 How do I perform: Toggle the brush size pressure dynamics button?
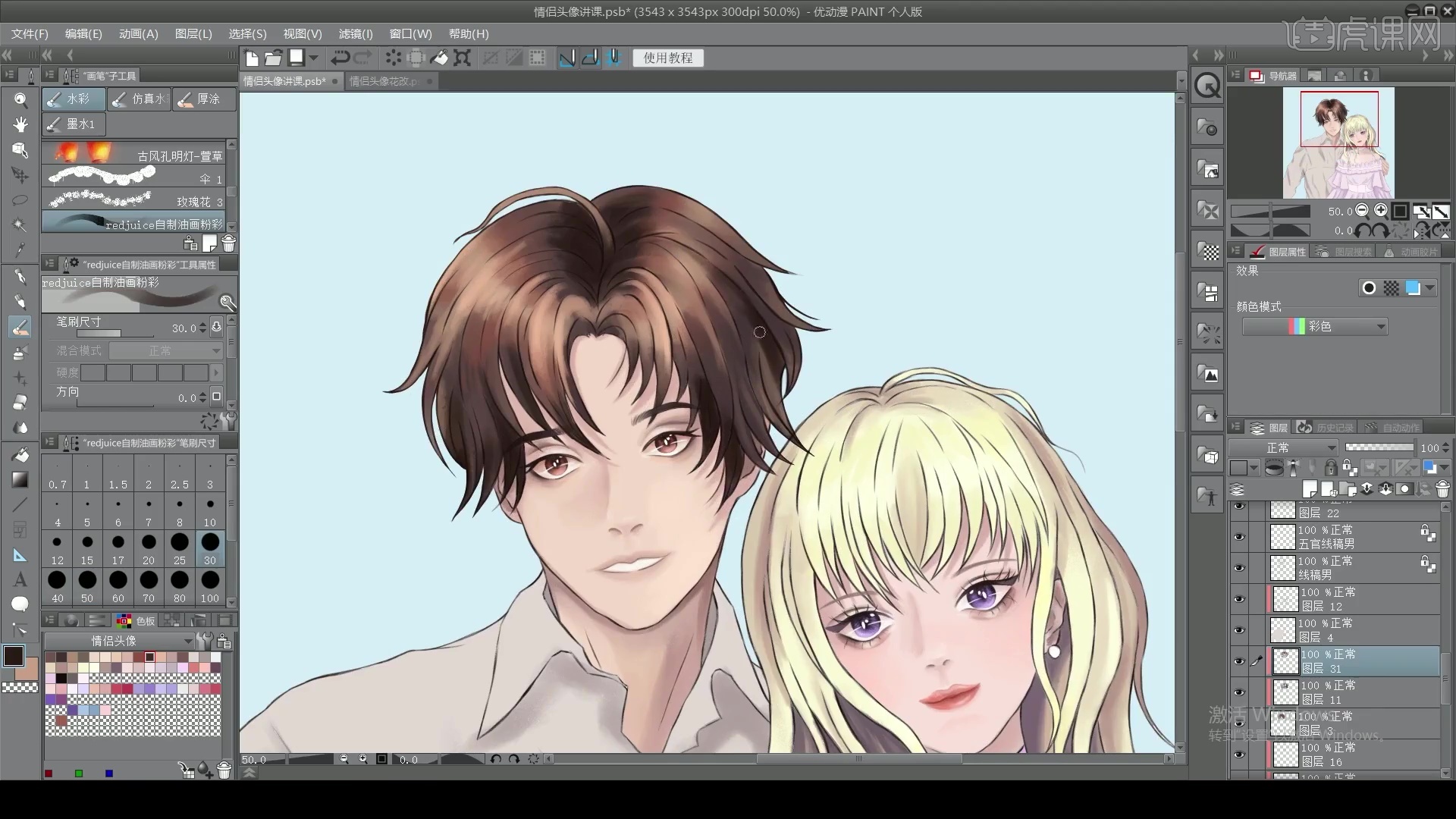(x=217, y=327)
